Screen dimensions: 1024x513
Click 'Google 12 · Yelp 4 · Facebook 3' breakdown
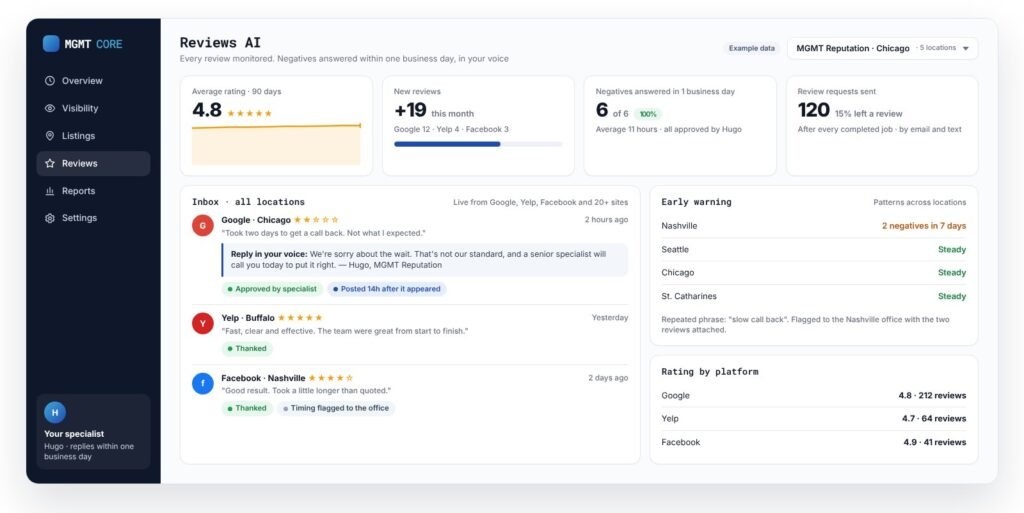(x=451, y=130)
